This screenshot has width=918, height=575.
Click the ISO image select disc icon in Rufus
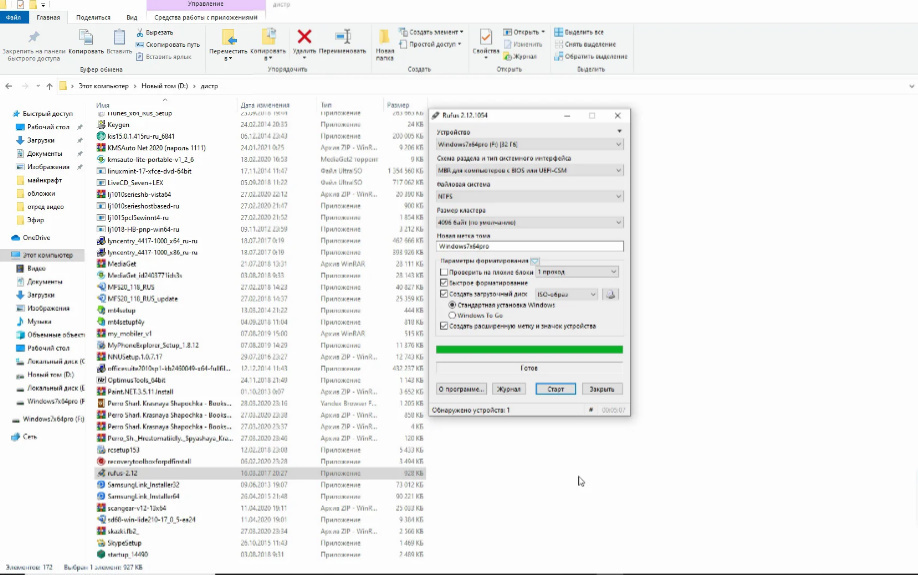612,294
